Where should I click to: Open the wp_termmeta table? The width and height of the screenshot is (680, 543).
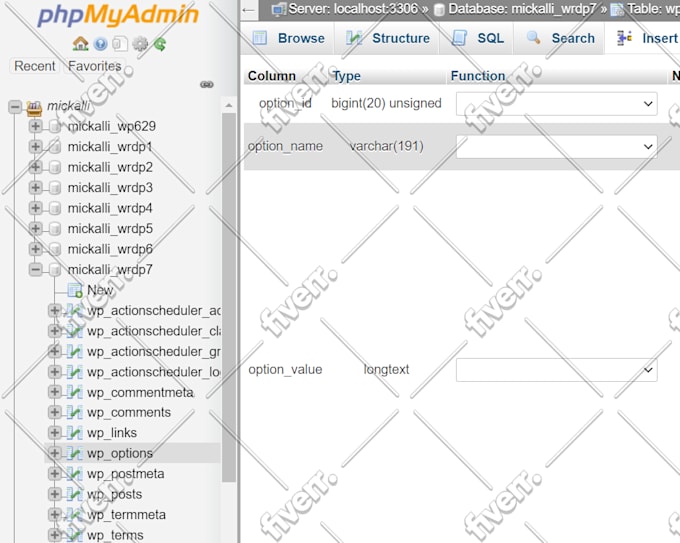[126, 515]
